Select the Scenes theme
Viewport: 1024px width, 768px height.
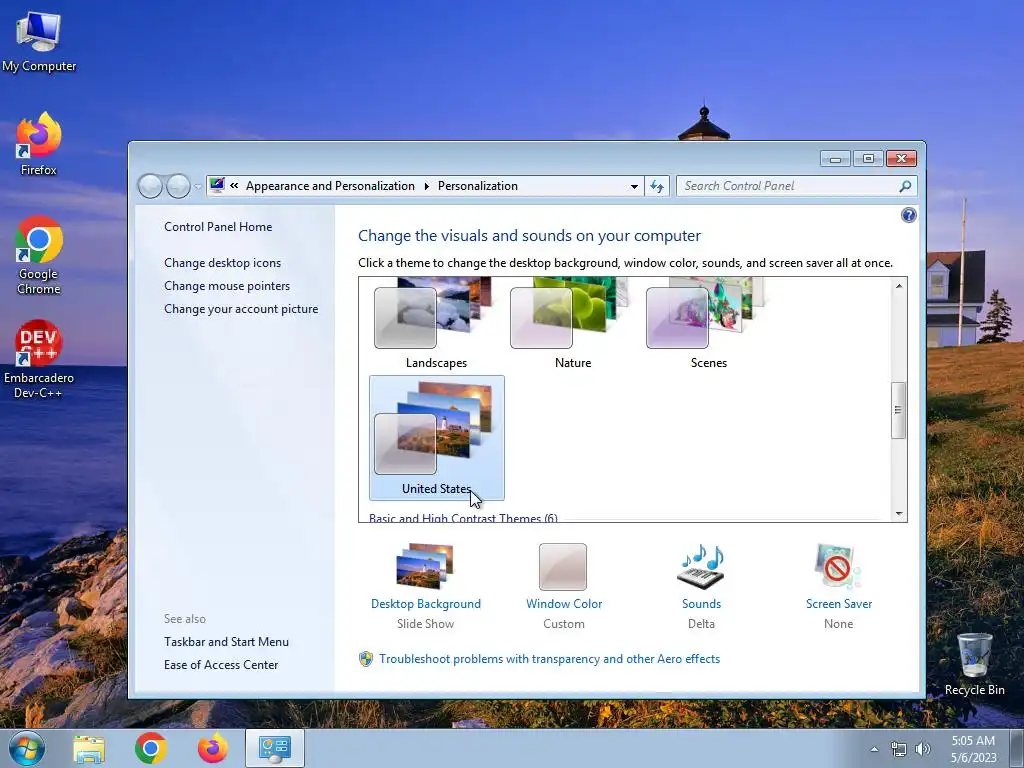[709, 324]
